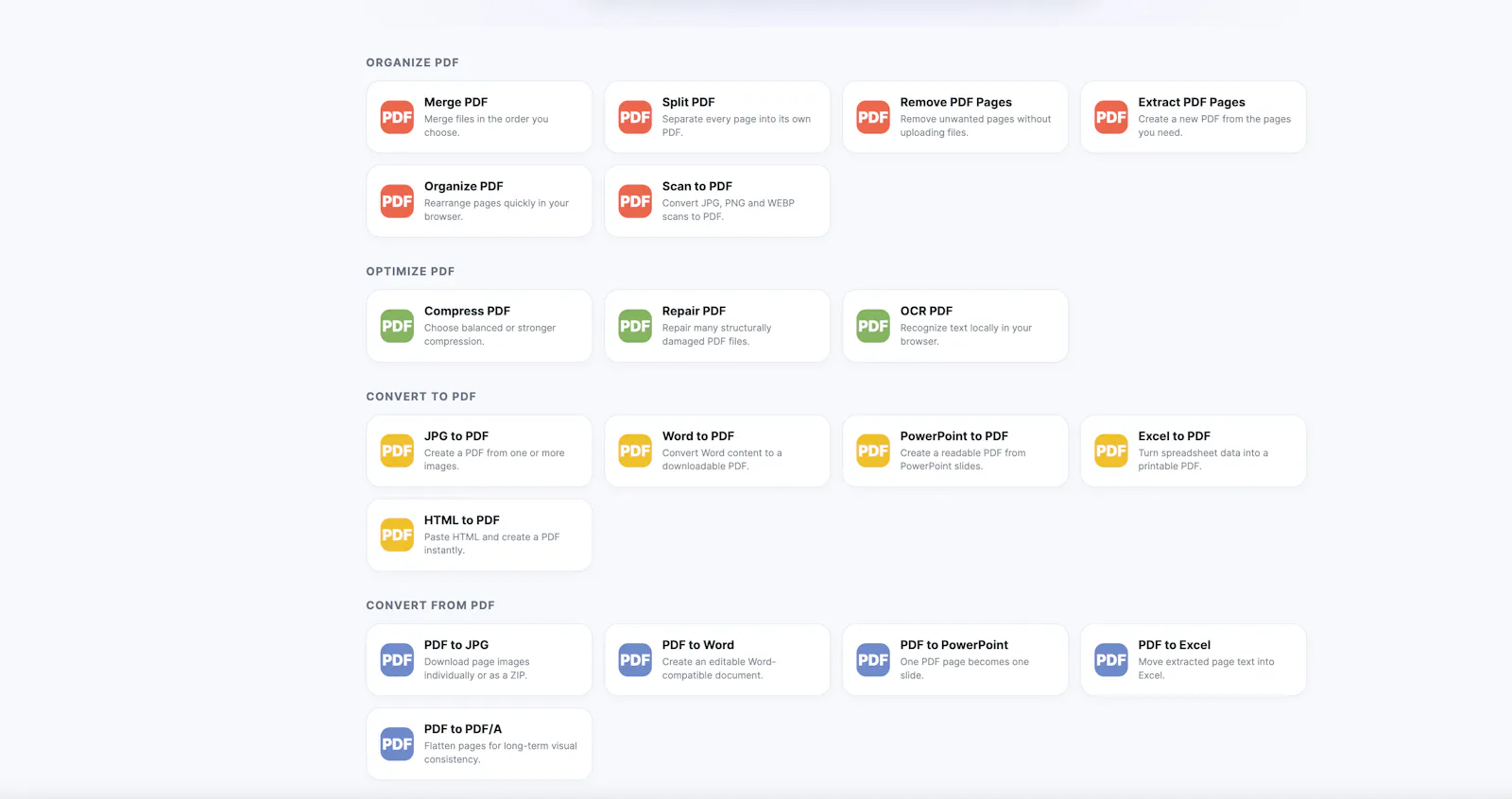Click the green PDF icon beside OCR PDF
Image resolution: width=1512 pixels, height=799 pixels.
tap(873, 326)
